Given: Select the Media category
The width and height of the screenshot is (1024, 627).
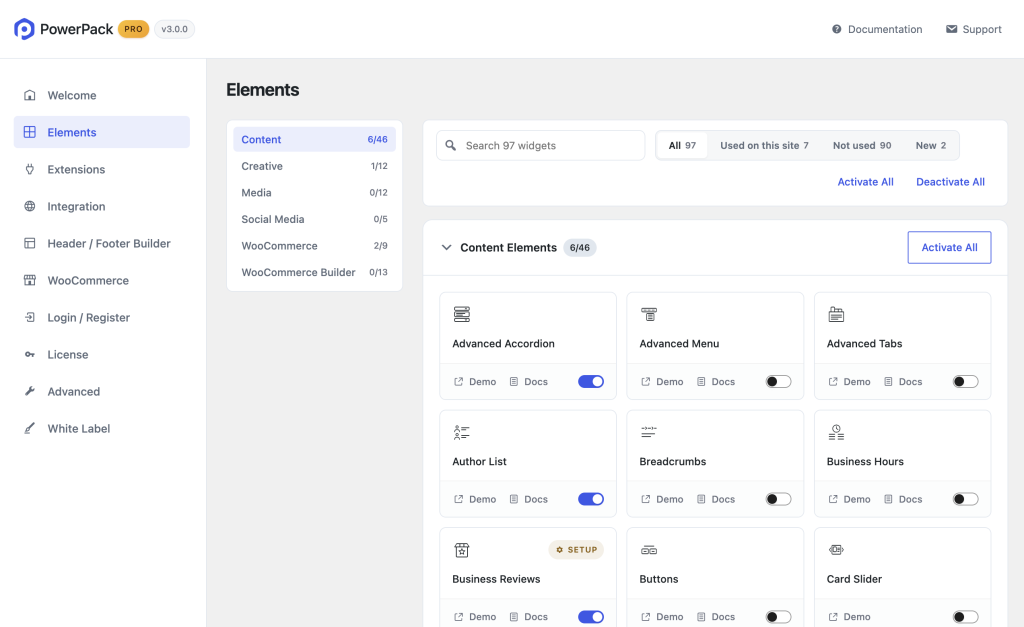Looking at the screenshot, I should [314, 193].
